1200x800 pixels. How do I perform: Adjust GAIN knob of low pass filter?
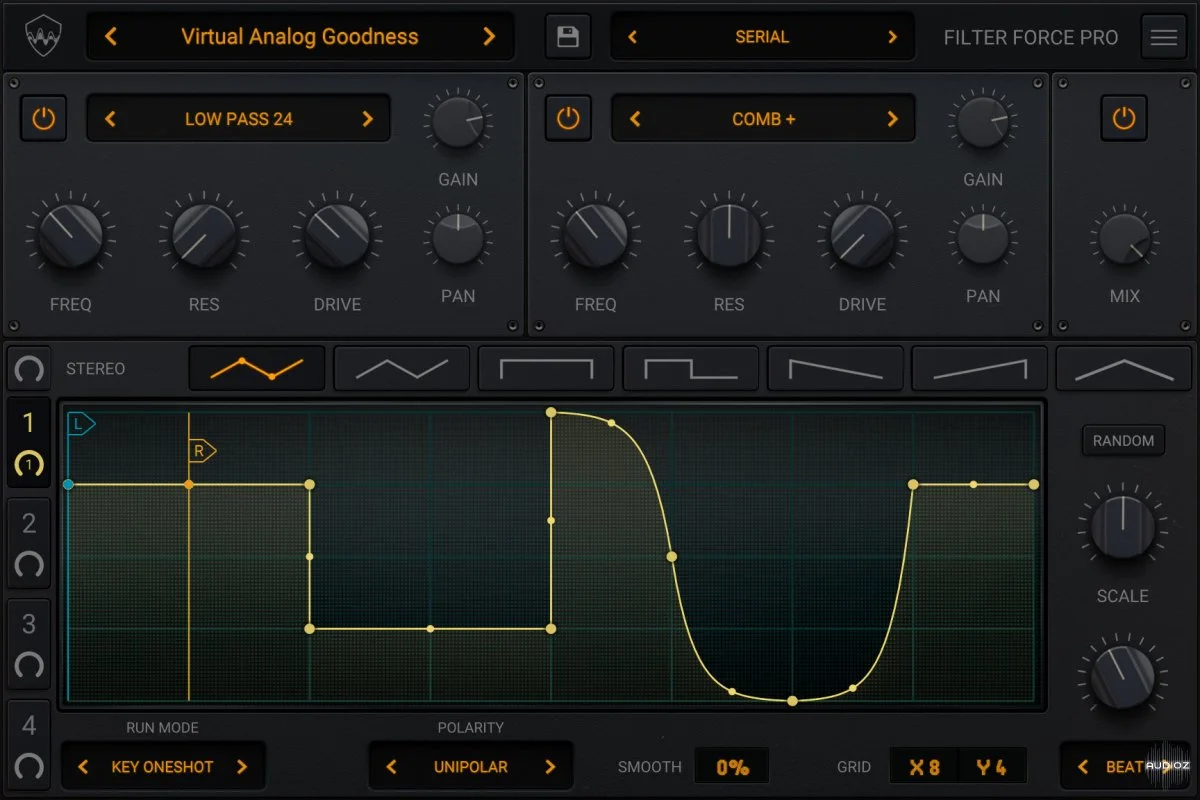[458, 122]
